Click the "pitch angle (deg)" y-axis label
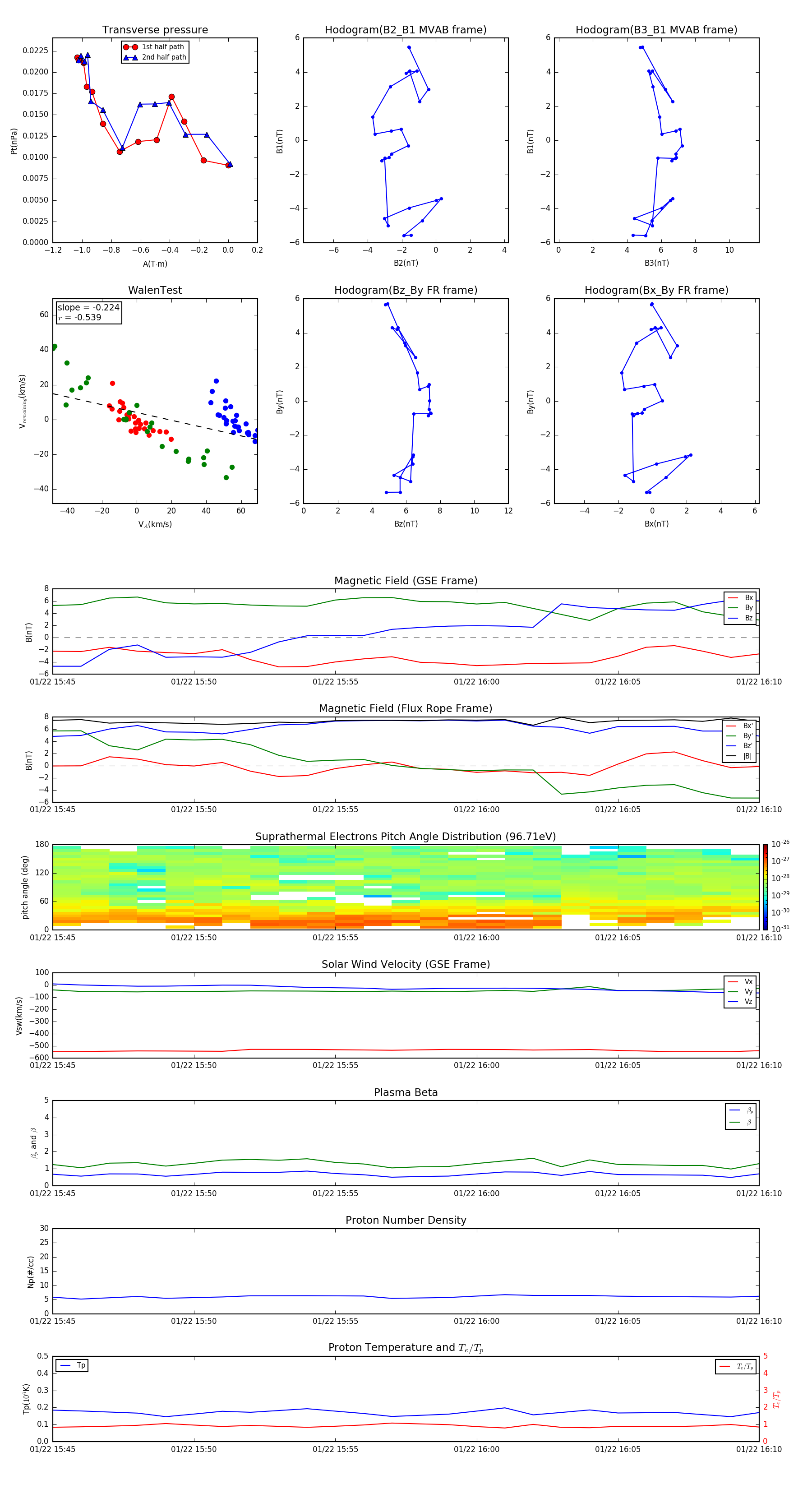The image size is (812, 1489). pos(25,887)
